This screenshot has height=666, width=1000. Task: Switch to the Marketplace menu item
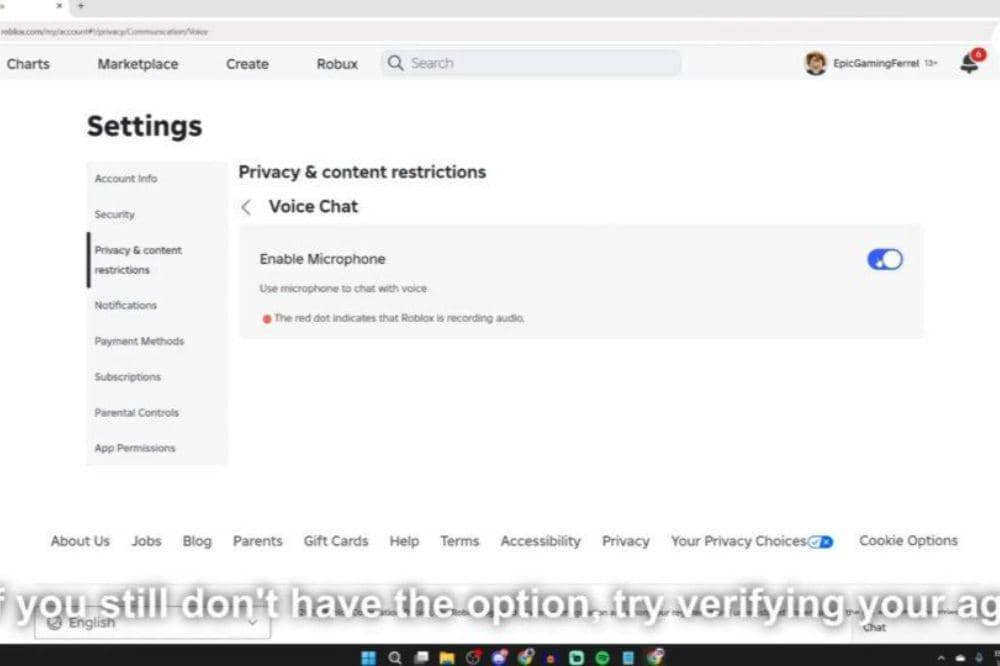pos(137,63)
